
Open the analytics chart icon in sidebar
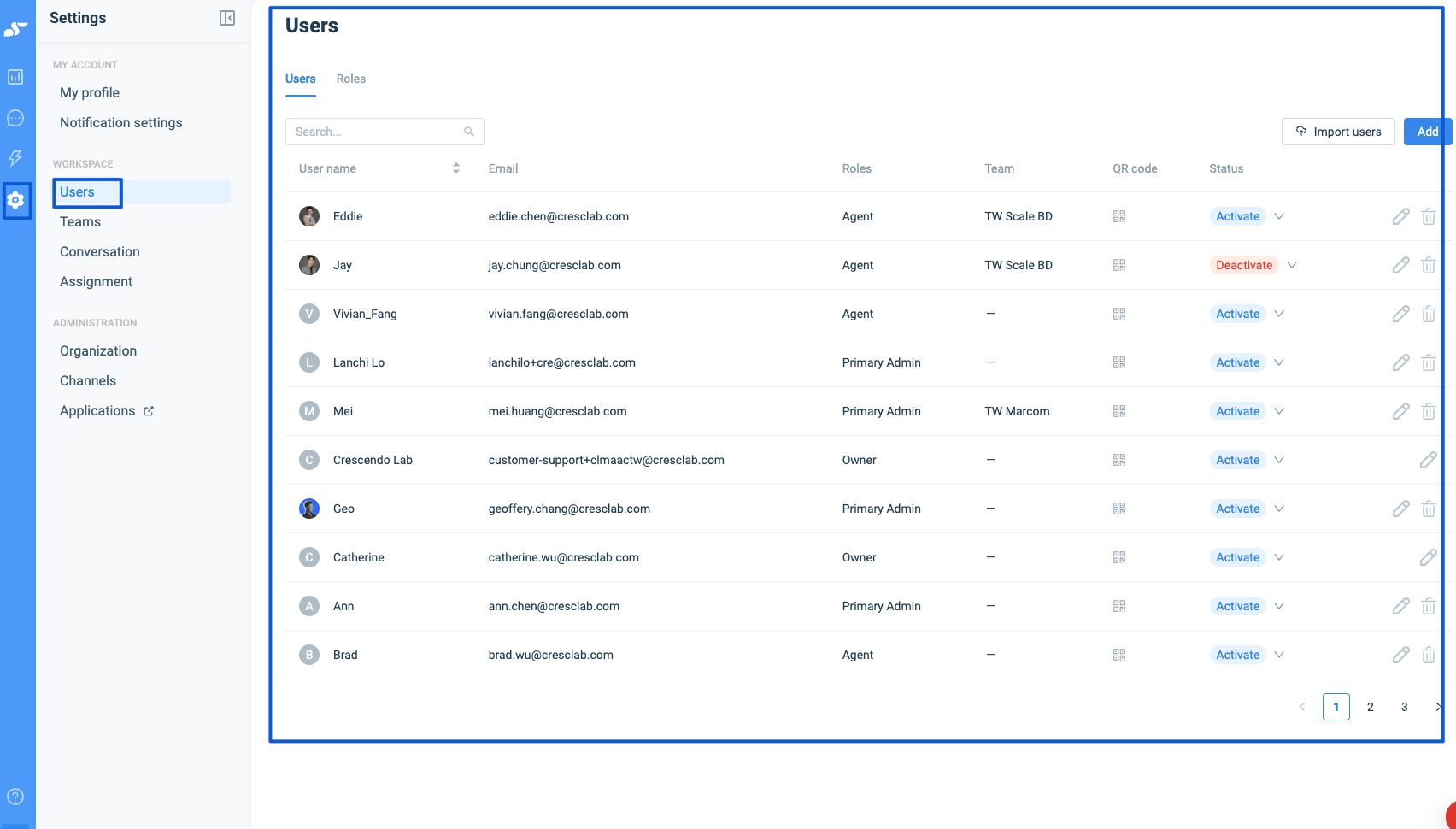coord(15,77)
